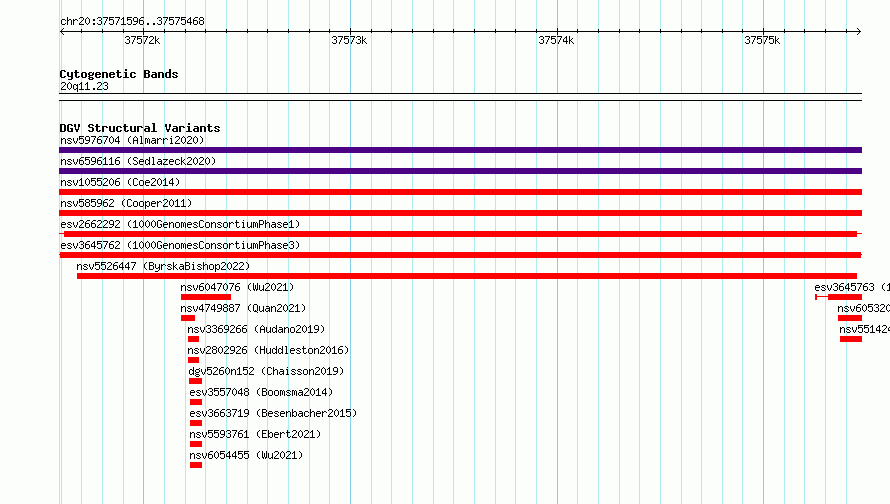The image size is (890, 504).
Task: Select the small red bar under nsv2802926
Action: tap(193, 360)
